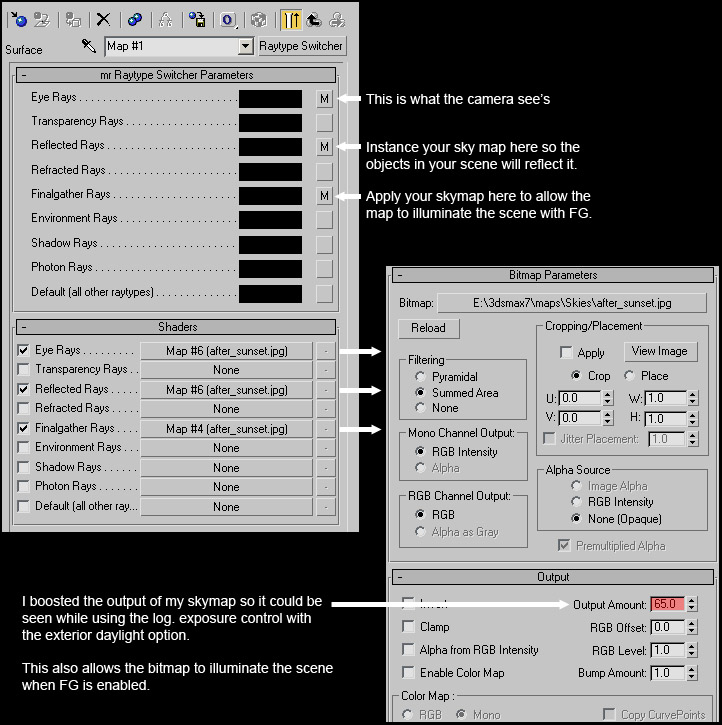This screenshot has width=722, height=725.
Task: Click None slot for Default ray shader
Action: tap(226, 507)
